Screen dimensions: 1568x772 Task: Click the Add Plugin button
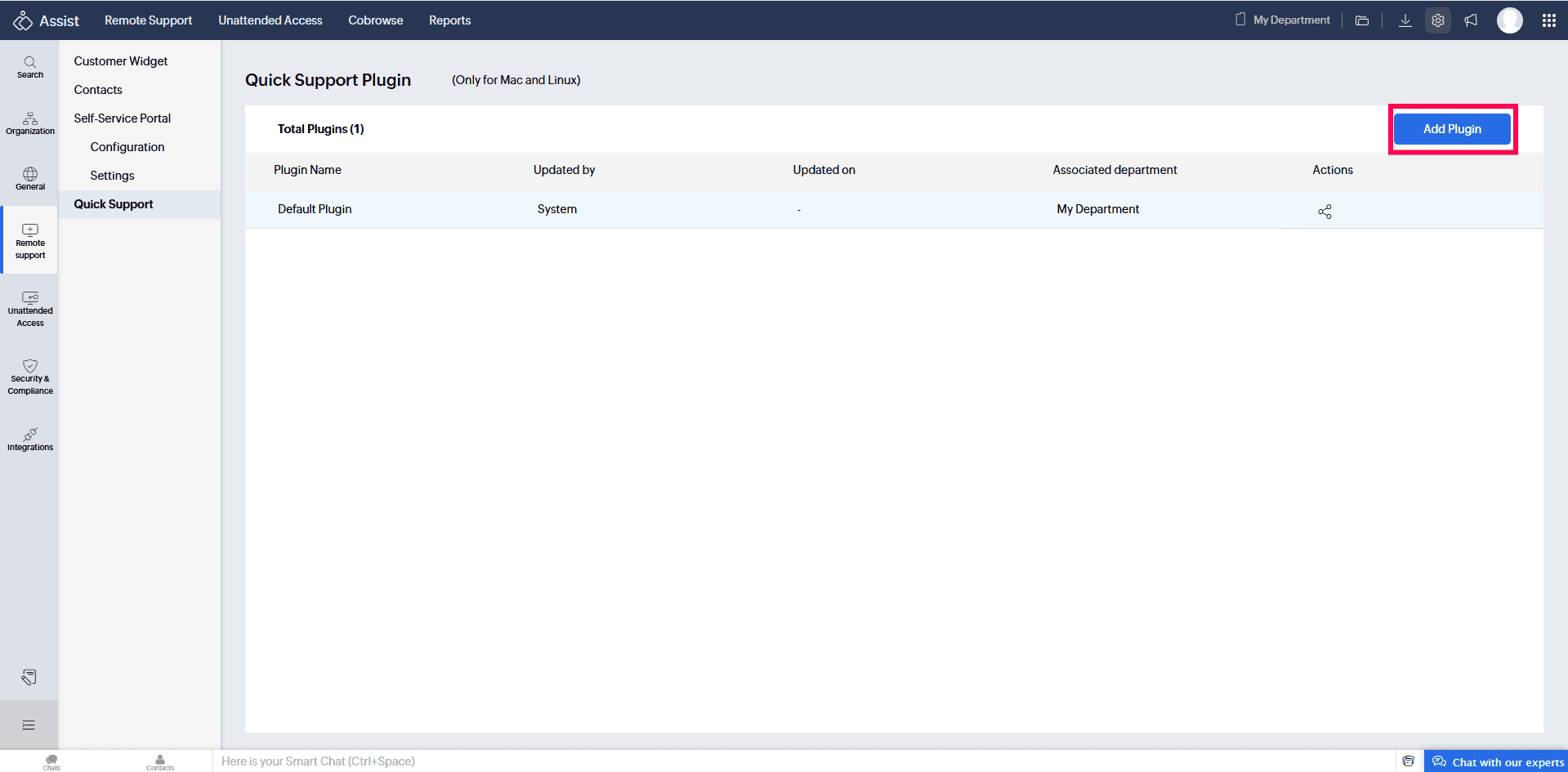click(1451, 129)
